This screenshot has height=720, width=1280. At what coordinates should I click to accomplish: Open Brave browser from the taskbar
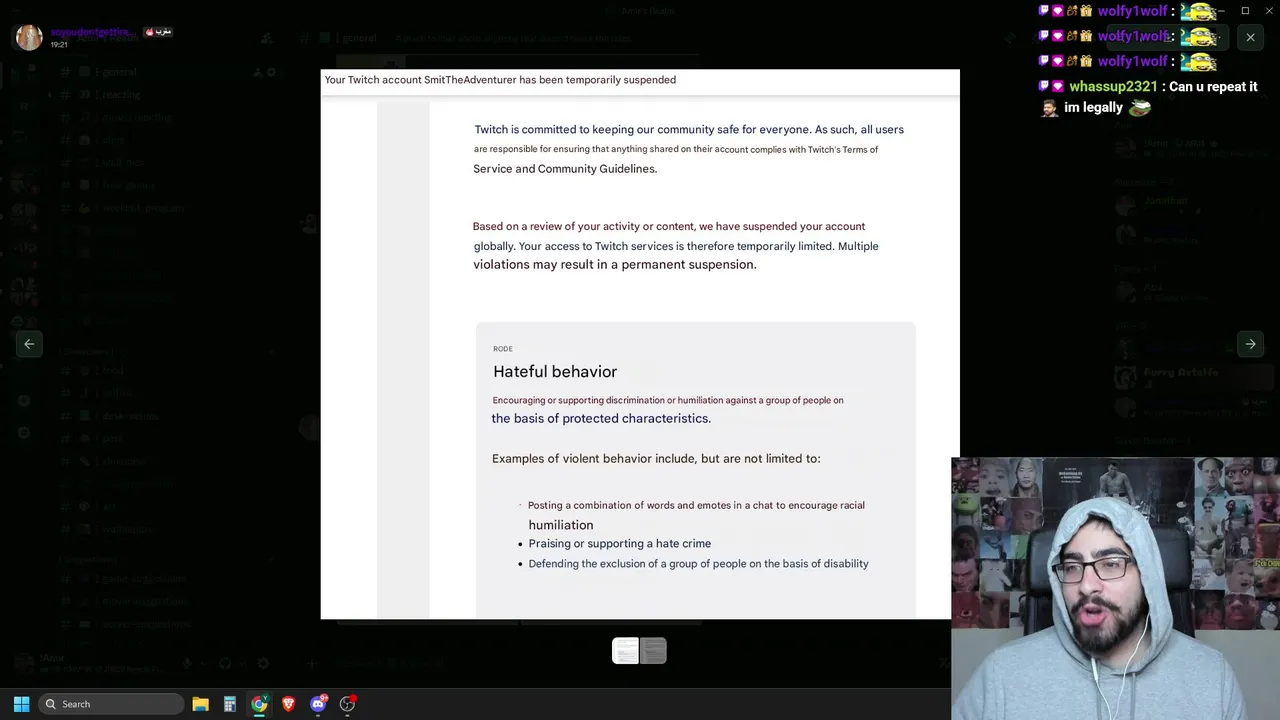(289, 704)
